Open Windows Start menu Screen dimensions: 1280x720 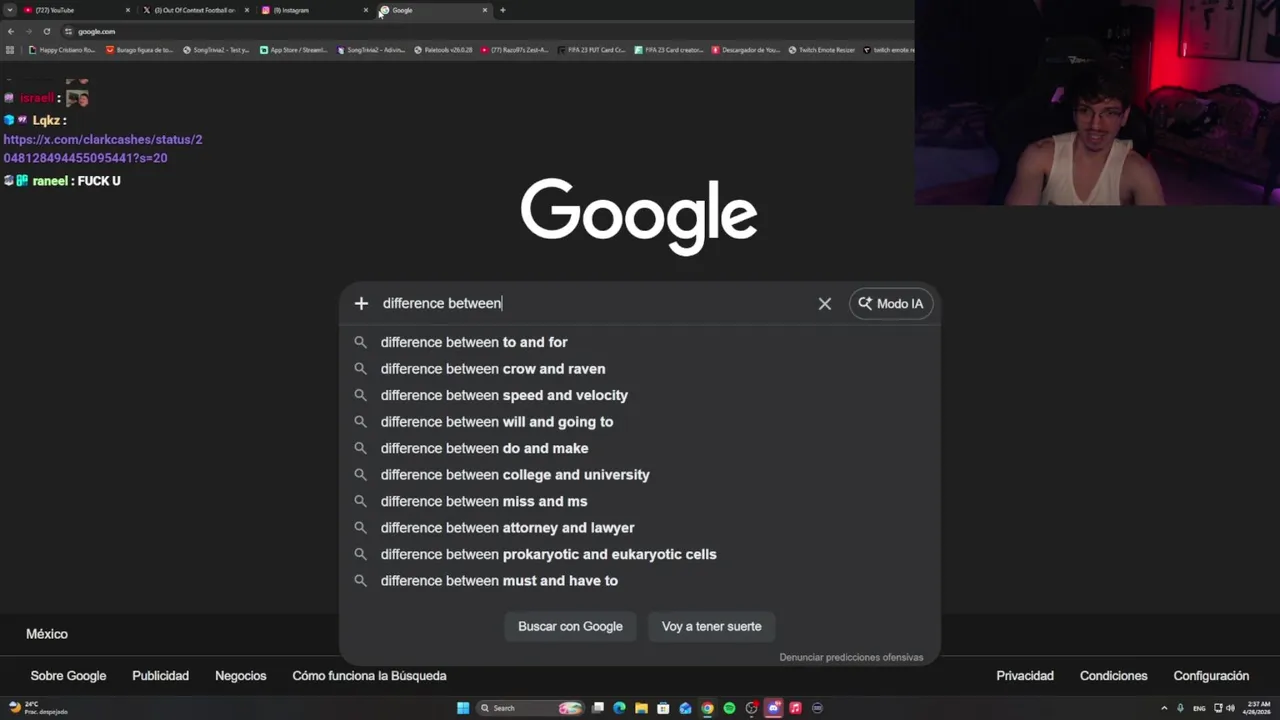coord(463,708)
